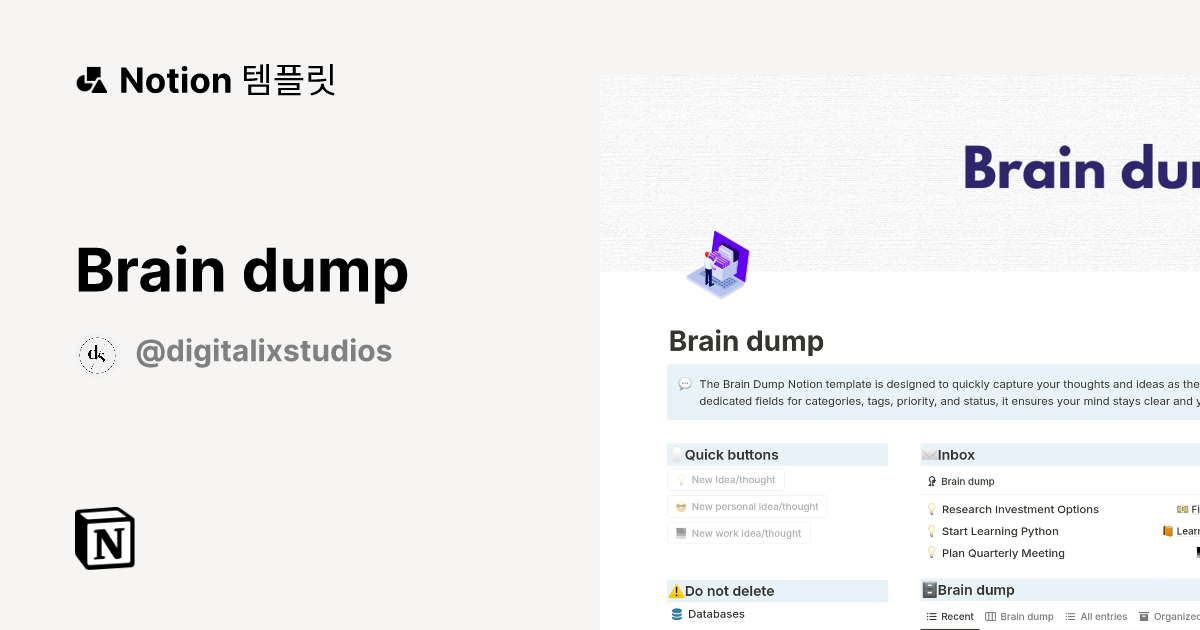Switch to the All entries tab
This screenshot has height=630, width=1200.
pyautogui.click(x=1099, y=617)
